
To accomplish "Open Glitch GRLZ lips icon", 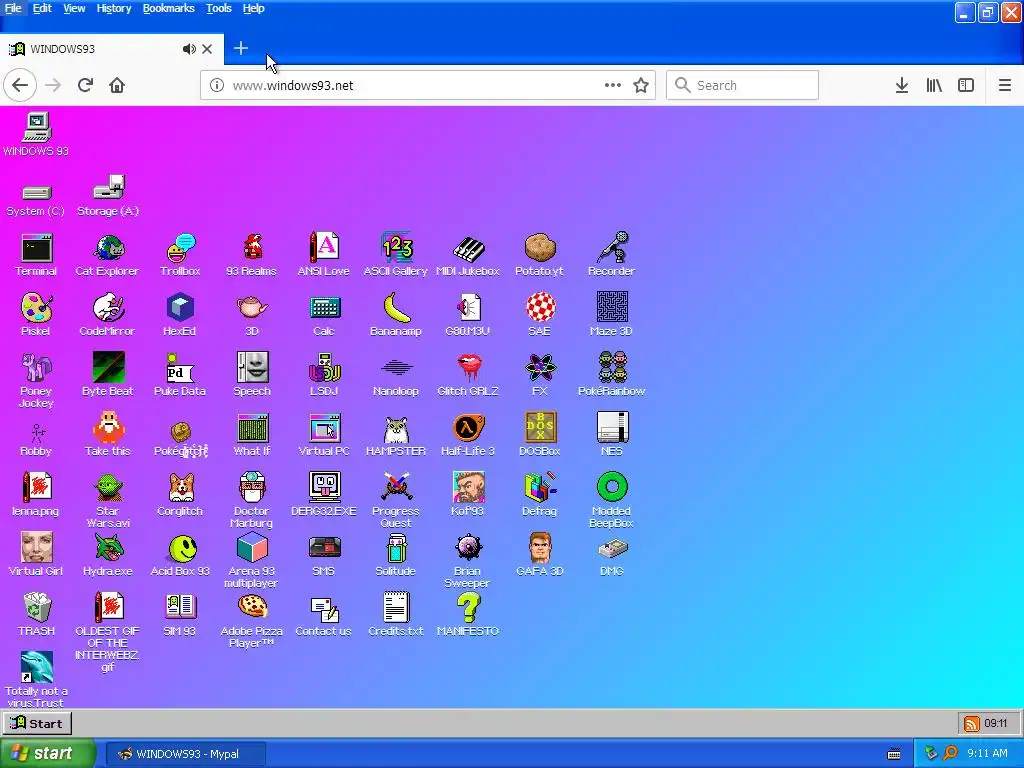I will point(468,376).
